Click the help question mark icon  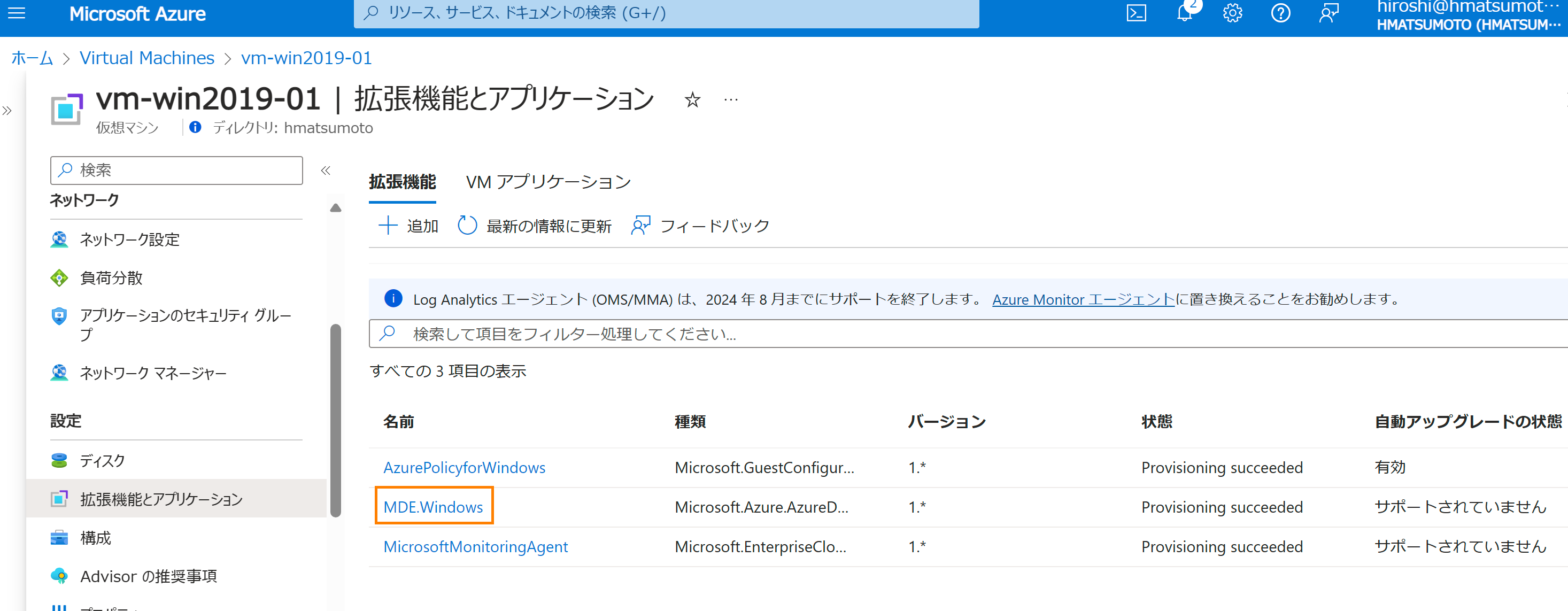pos(1281,13)
